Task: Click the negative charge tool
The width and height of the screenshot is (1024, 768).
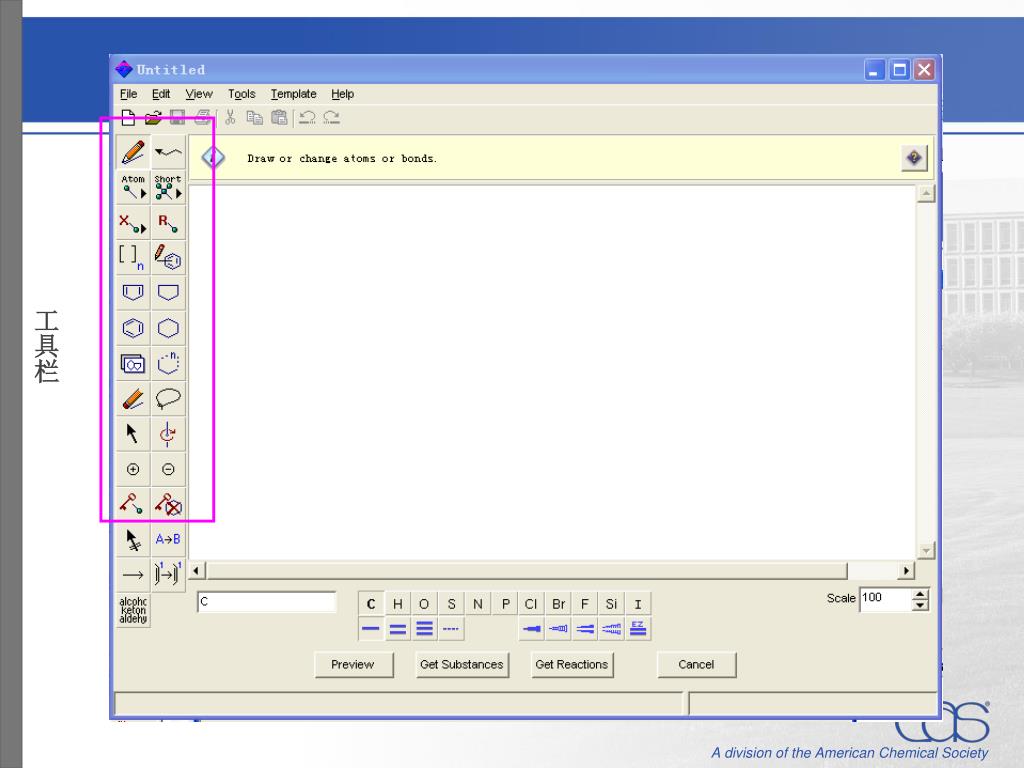Action: click(x=168, y=469)
